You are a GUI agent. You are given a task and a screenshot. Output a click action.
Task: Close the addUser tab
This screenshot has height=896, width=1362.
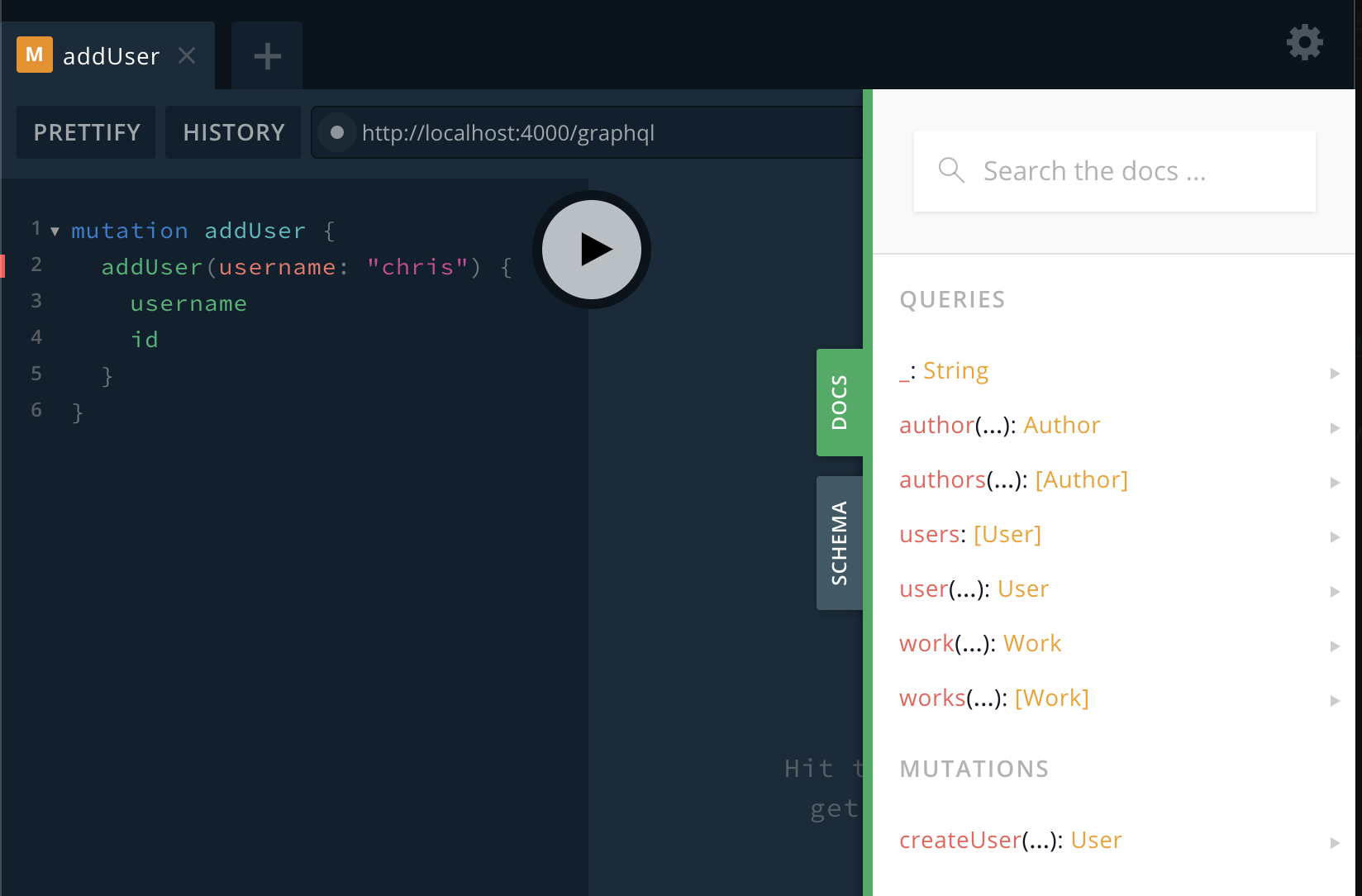point(188,55)
